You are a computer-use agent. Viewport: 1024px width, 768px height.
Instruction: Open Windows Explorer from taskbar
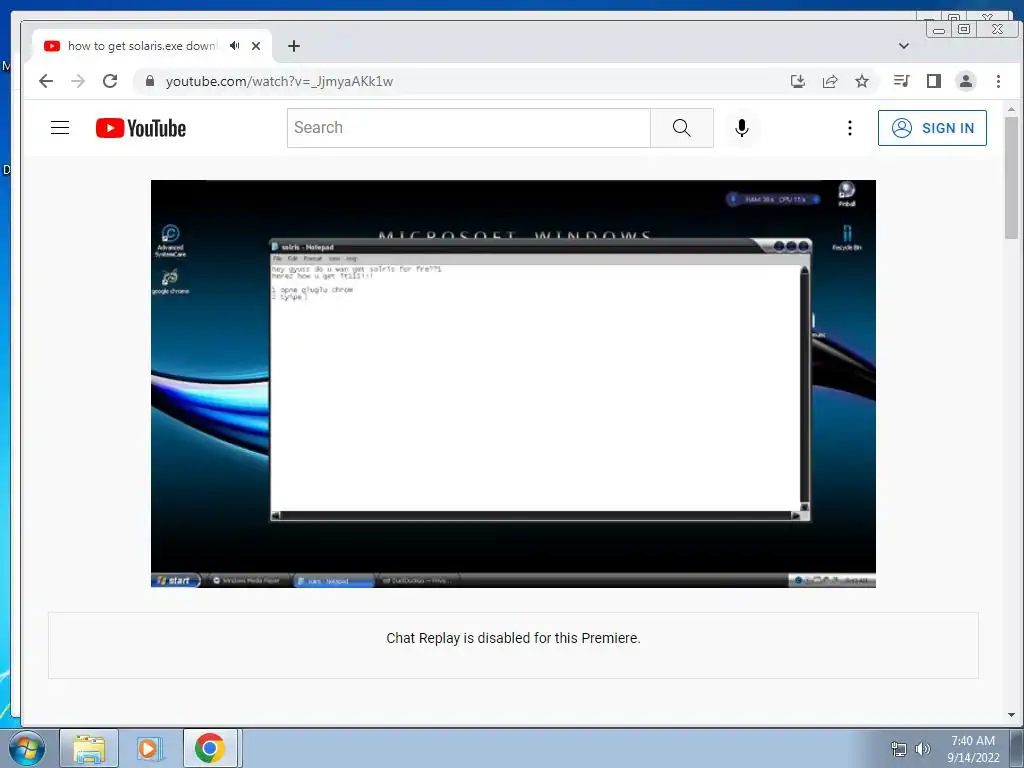(x=89, y=748)
